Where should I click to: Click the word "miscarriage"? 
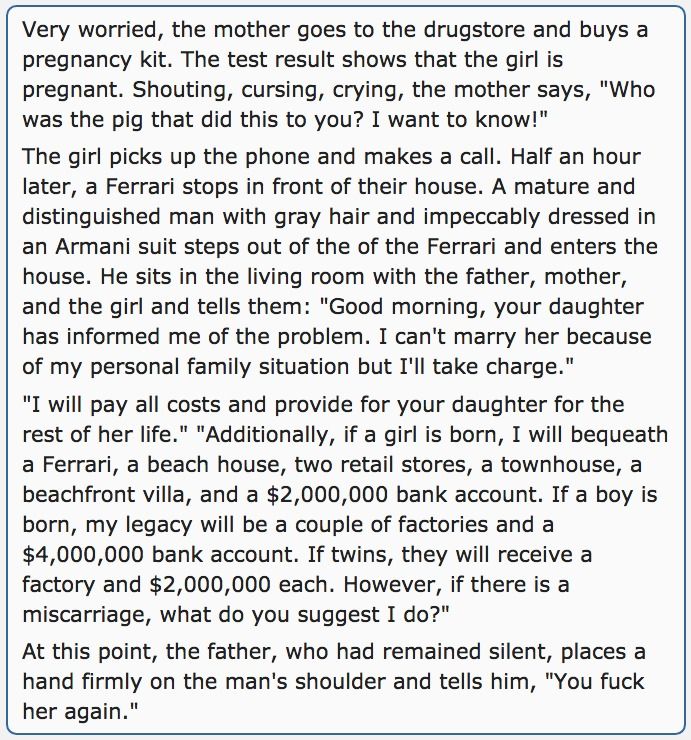(87, 615)
